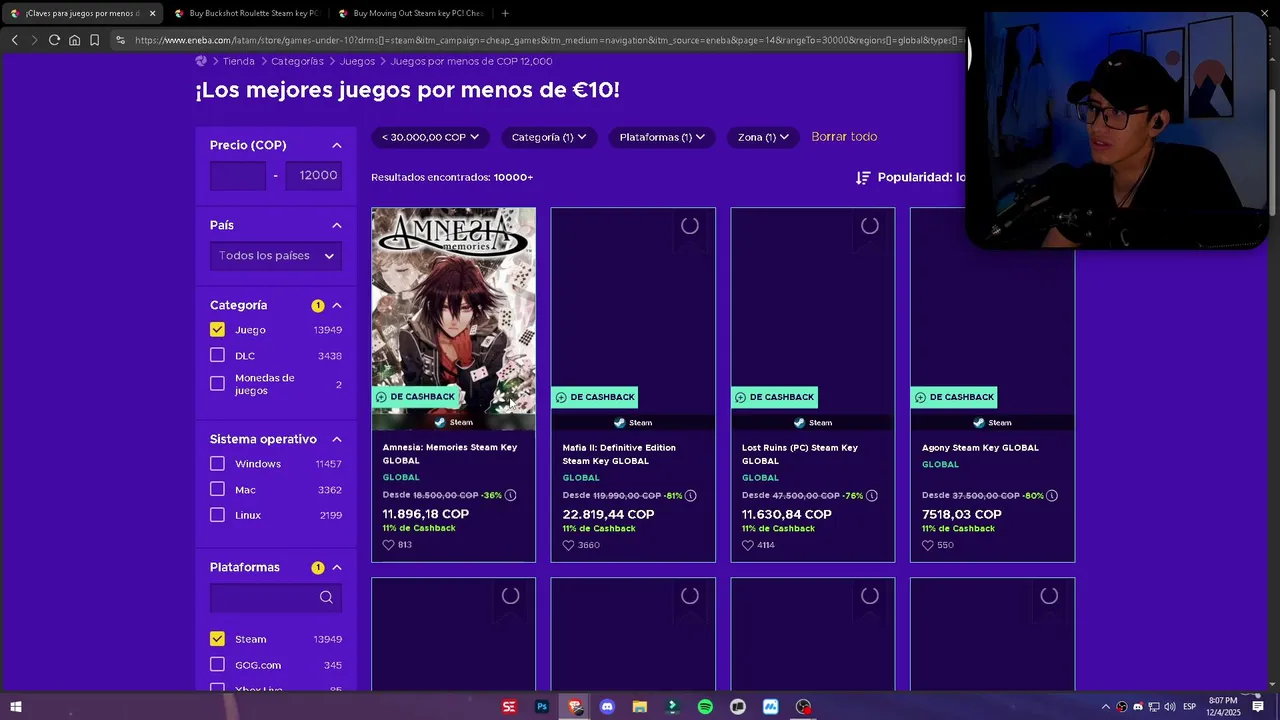
Task: Reload the Eneba page
Action: tap(54, 40)
